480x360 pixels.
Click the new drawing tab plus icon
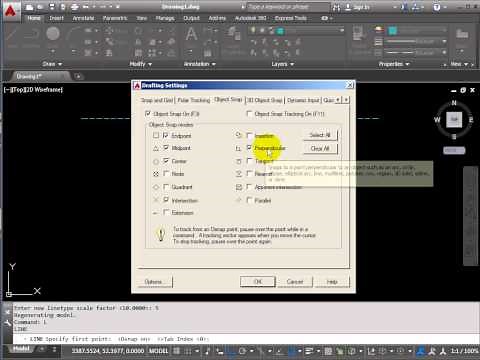pos(78,76)
